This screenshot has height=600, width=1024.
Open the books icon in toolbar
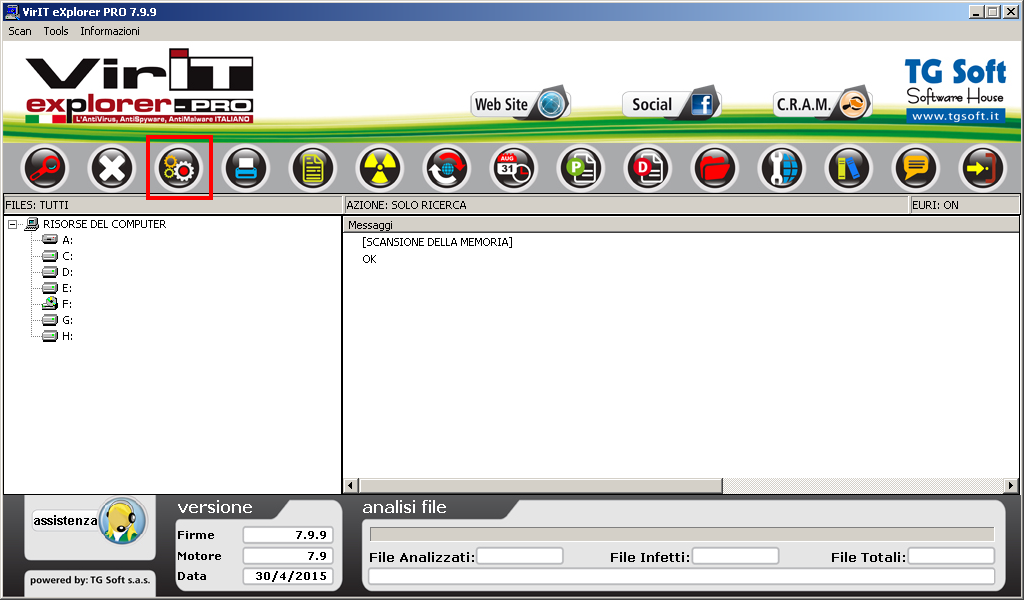tap(848, 168)
